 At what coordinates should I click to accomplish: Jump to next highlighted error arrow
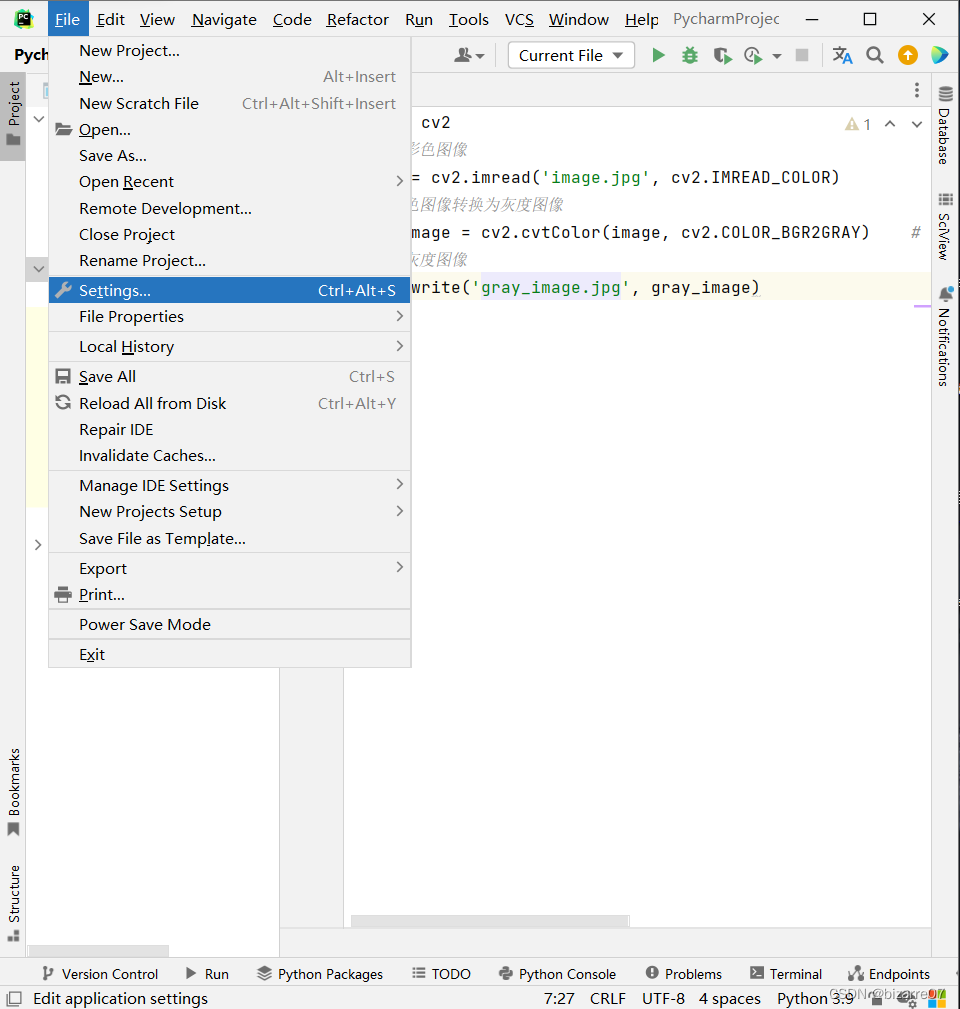click(917, 124)
